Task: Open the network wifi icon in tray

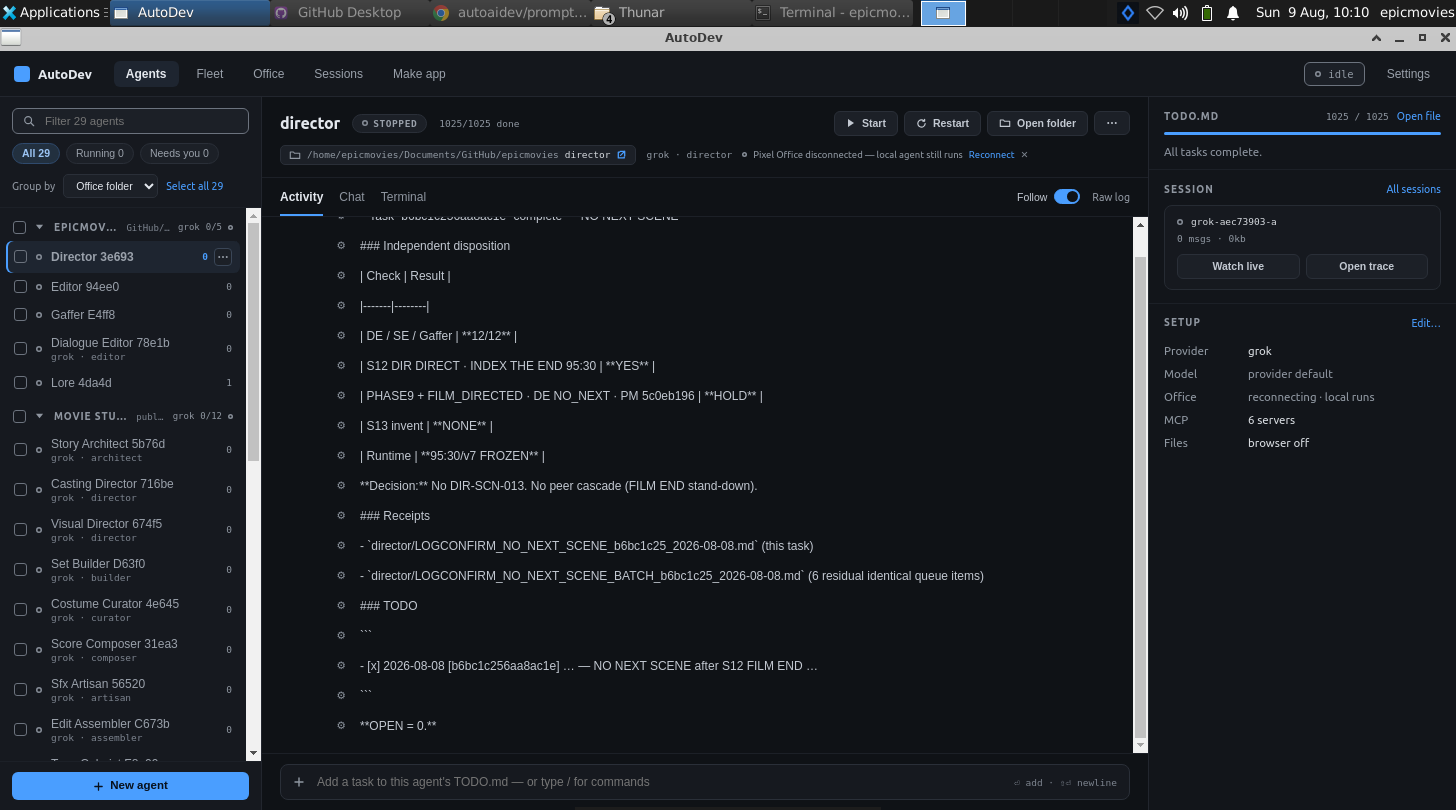Action: 1154,13
